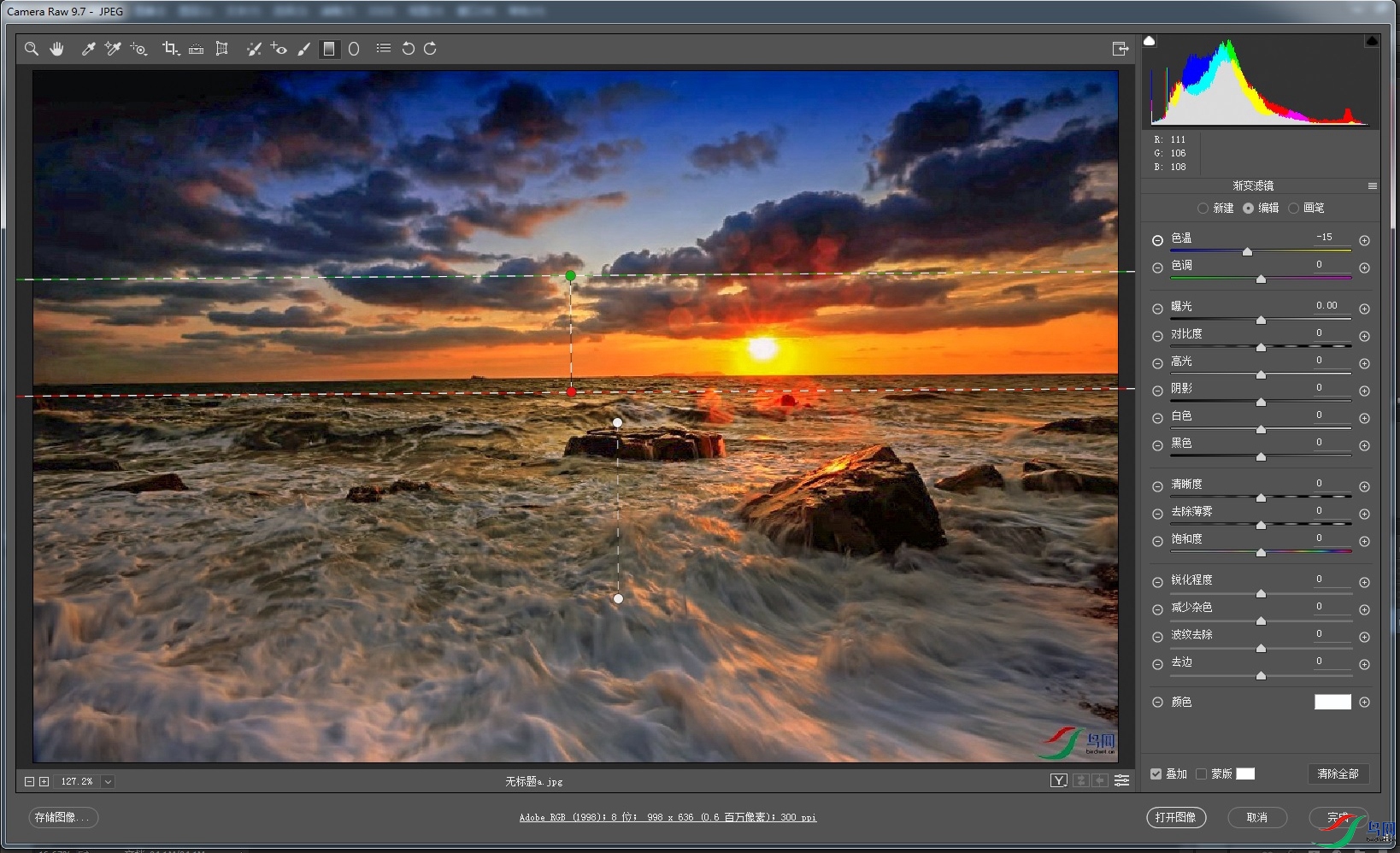Select the Adjustment Brush tool
1400x853 pixels.
[303, 49]
